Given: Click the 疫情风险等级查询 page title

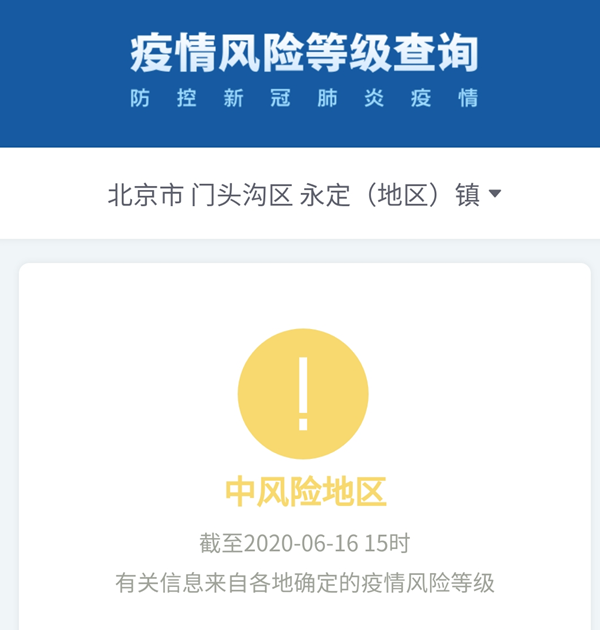Looking at the screenshot, I should pos(304,53).
